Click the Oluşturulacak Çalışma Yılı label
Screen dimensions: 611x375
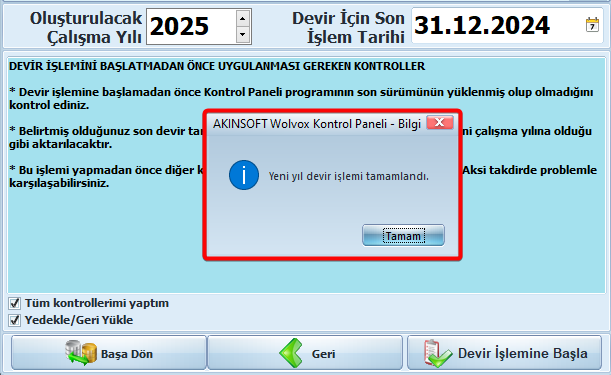(86, 28)
